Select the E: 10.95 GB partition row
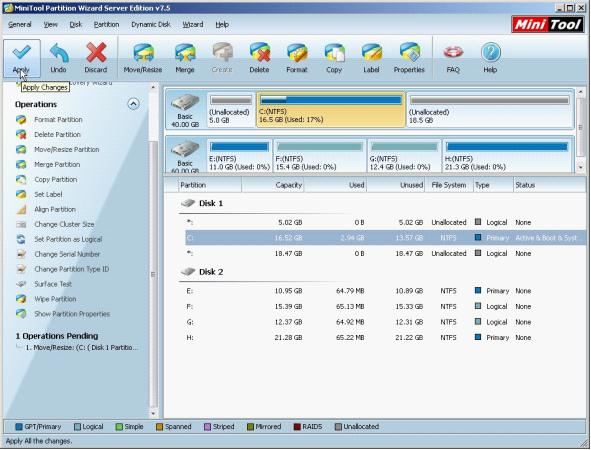This screenshot has height=450, width=591. point(385,291)
